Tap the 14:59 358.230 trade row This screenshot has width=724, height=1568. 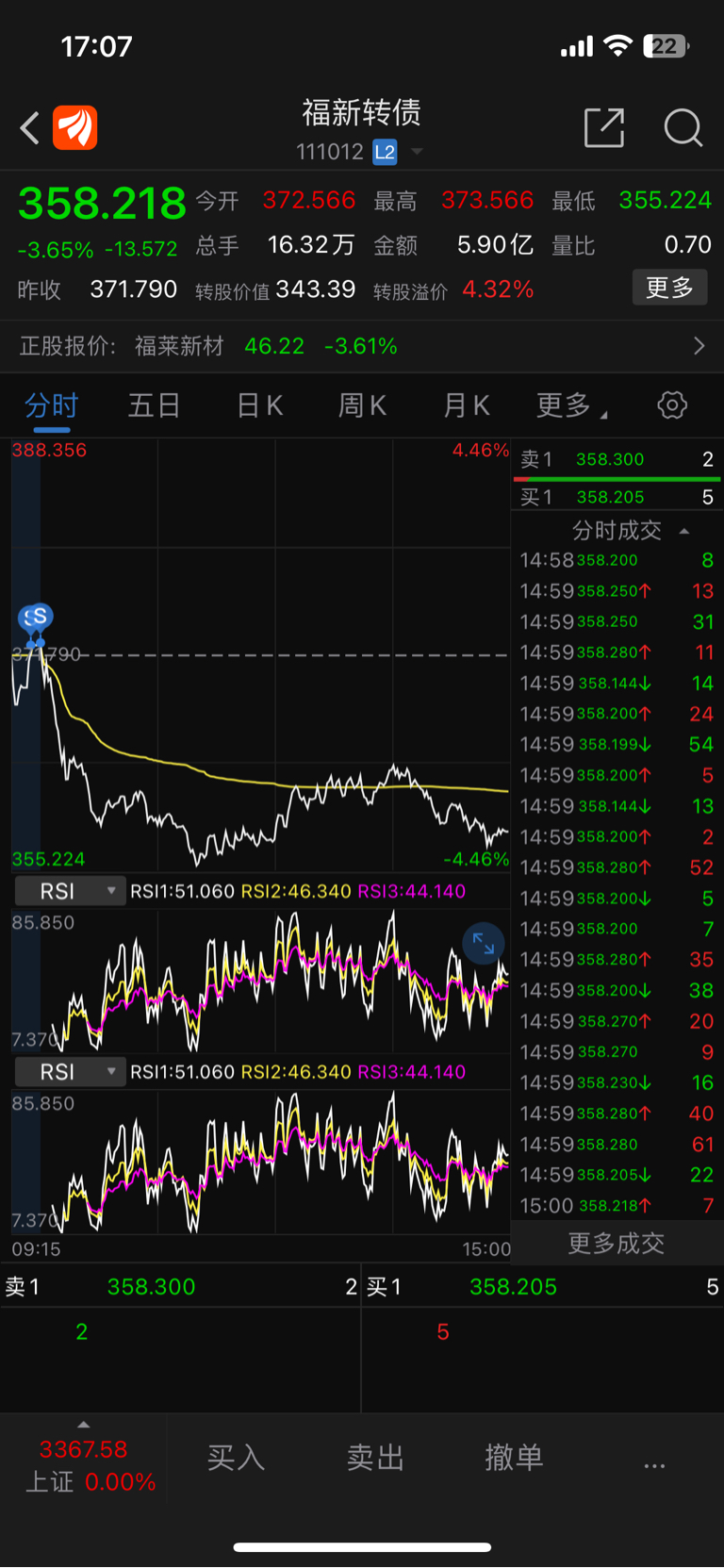[x=617, y=1082]
